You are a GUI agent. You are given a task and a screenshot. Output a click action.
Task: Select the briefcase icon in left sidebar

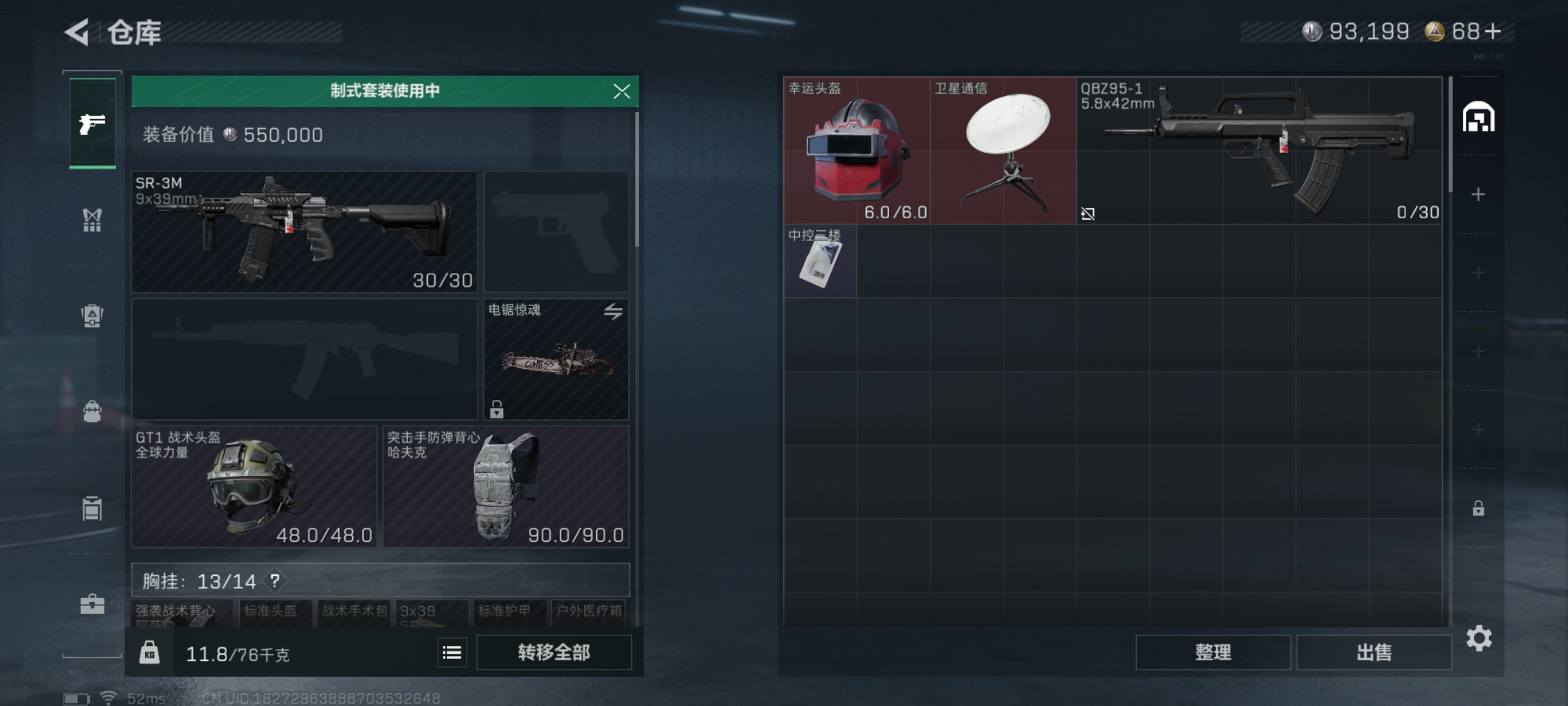(92, 604)
